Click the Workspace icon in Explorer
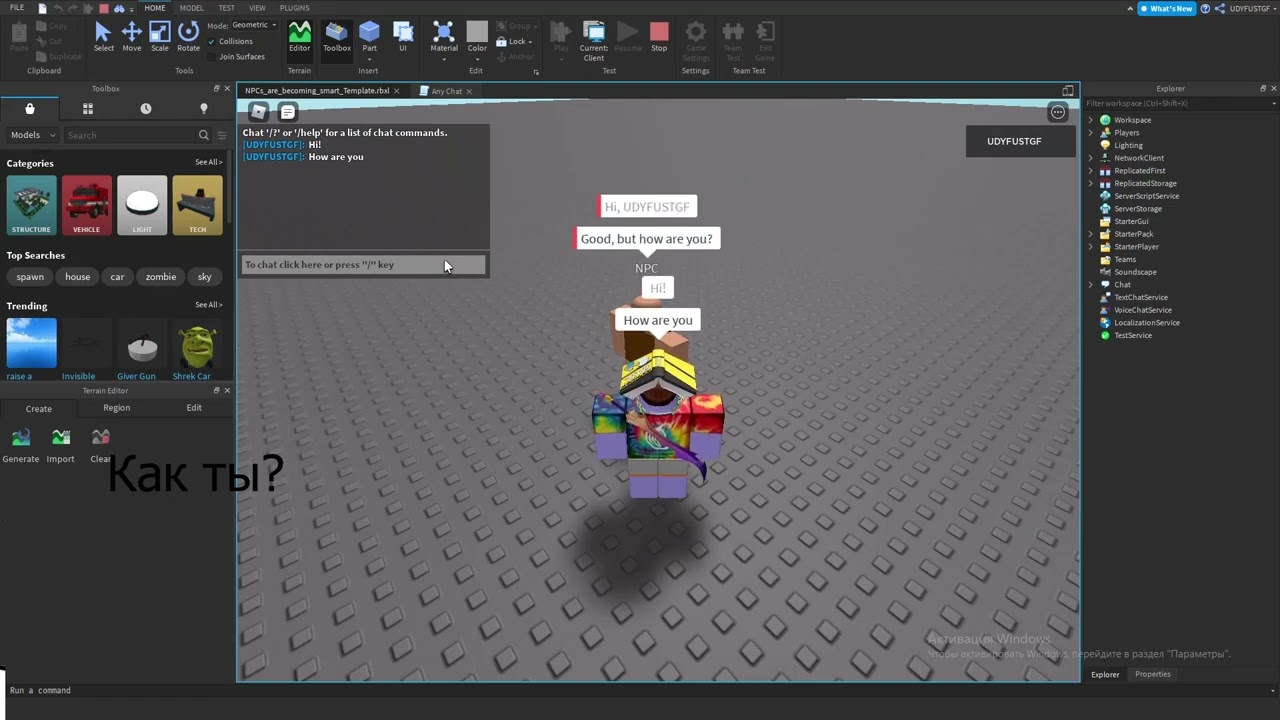Viewport: 1280px width, 720px height. pyautogui.click(x=1105, y=120)
